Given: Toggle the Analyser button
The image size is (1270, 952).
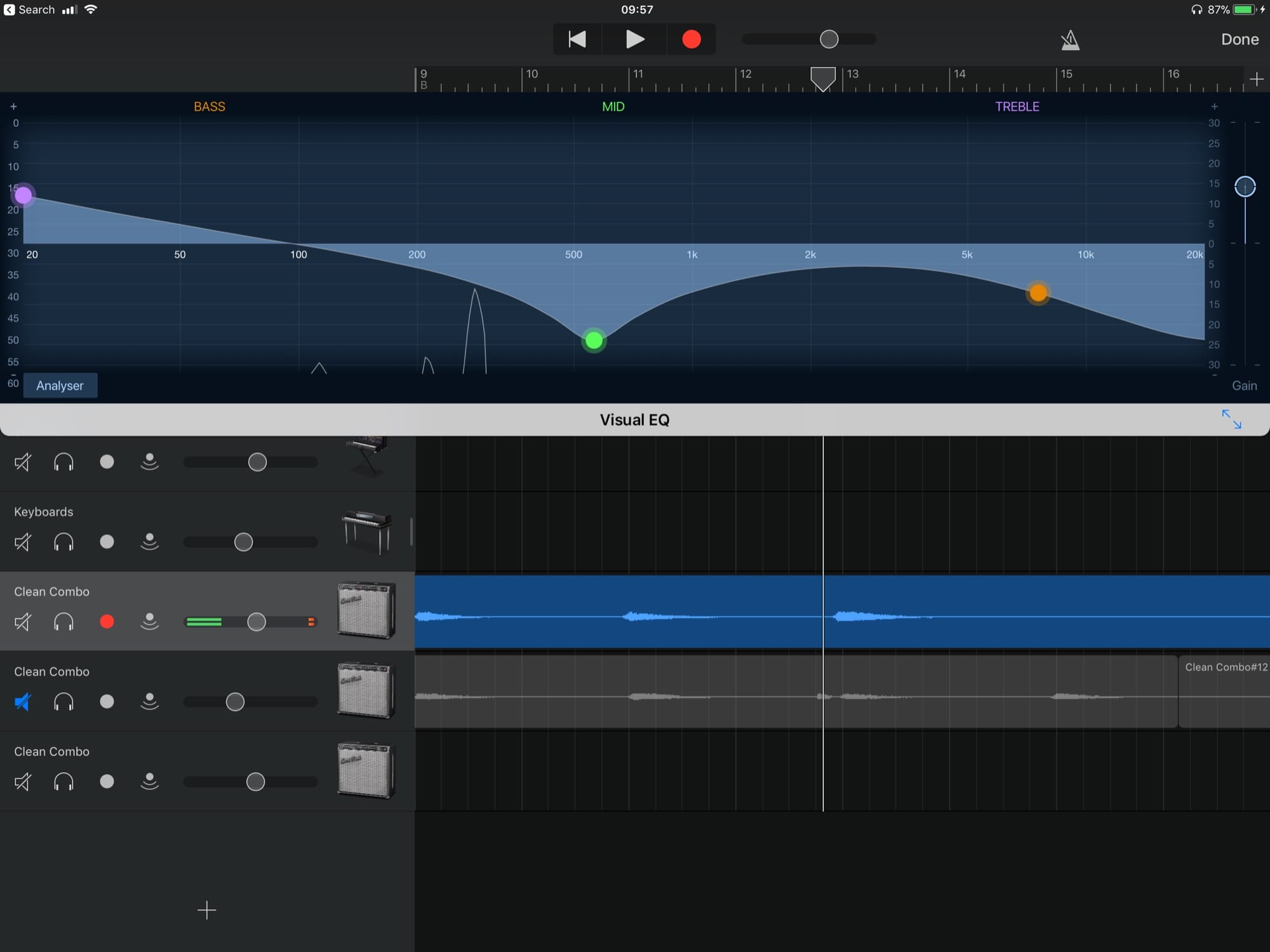Looking at the screenshot, I should pyautogui.click(x=60, y=385).
